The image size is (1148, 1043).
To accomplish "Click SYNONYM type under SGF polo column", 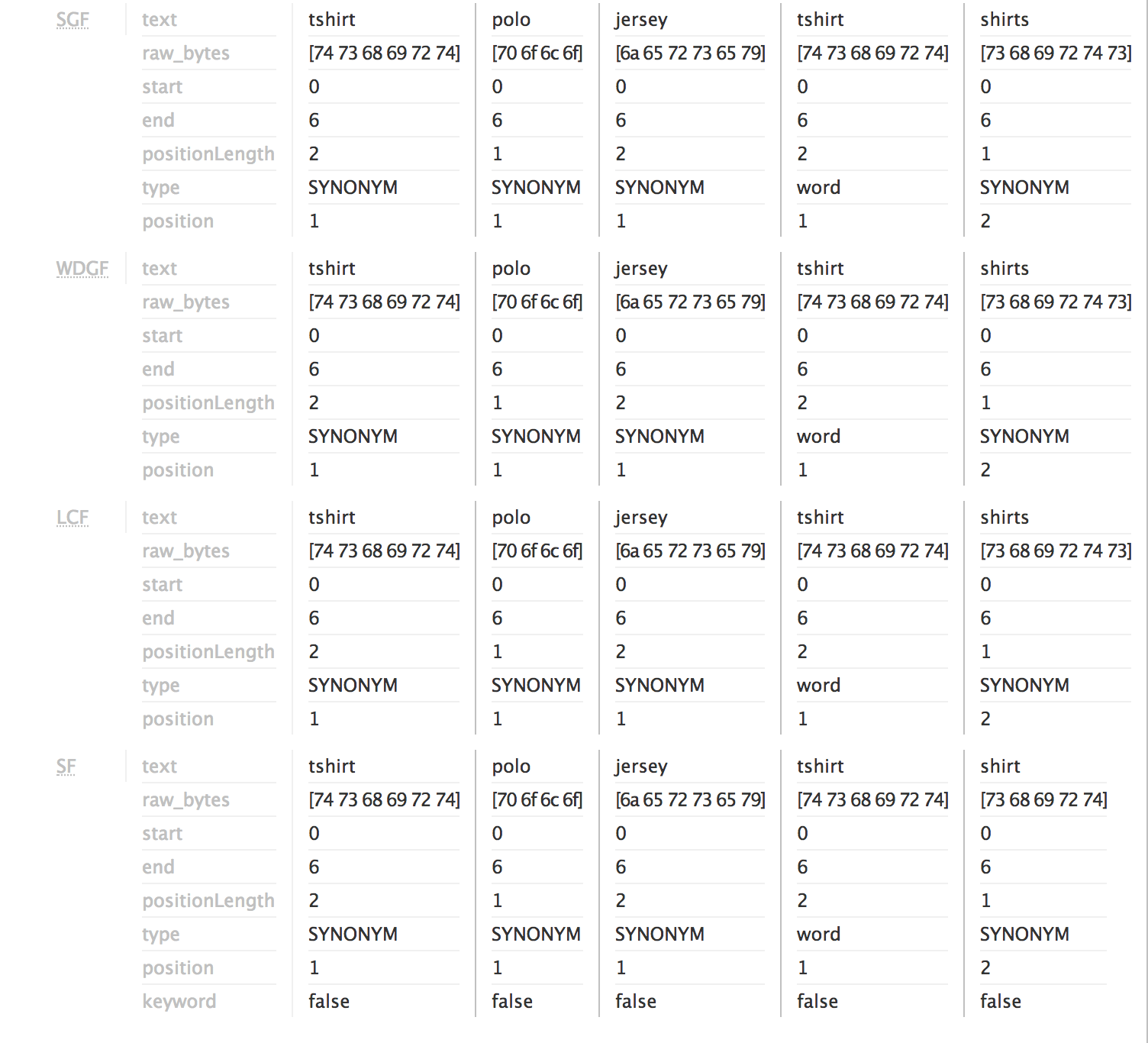I will [536, 187].
